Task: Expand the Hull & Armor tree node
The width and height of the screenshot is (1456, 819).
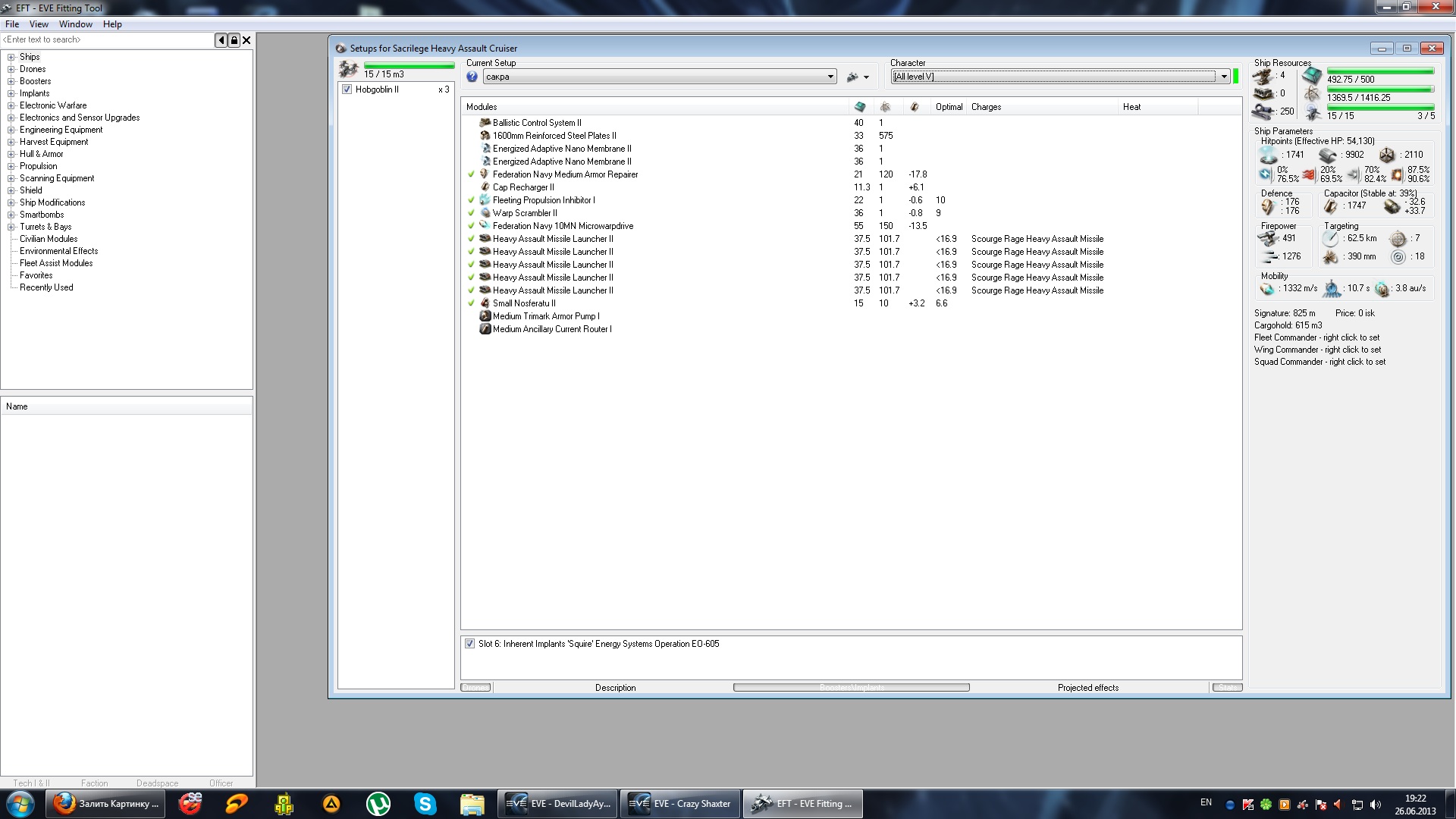Action: coord(11,154)
